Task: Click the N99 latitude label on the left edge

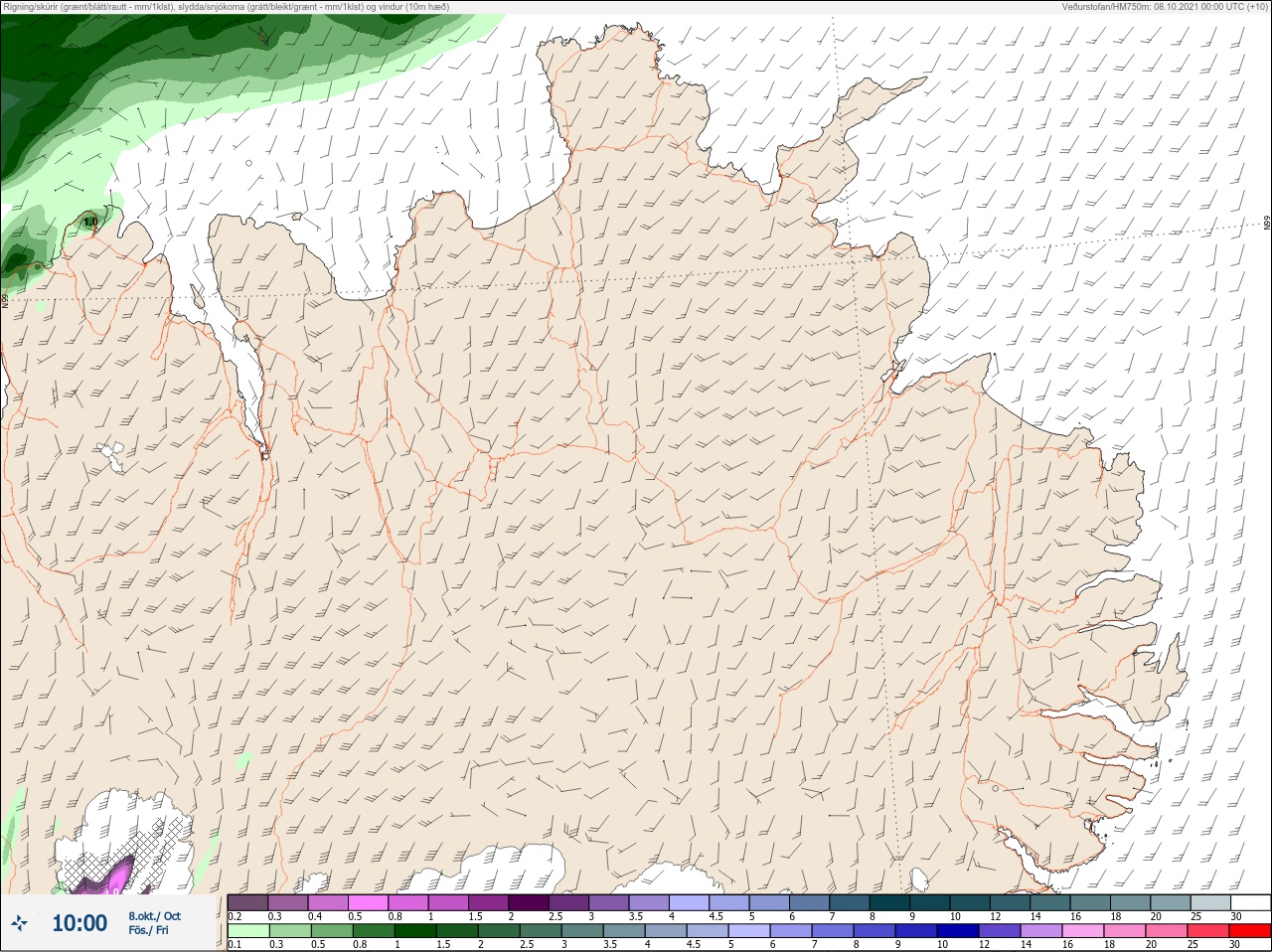Action: click(x=5, y=299)
